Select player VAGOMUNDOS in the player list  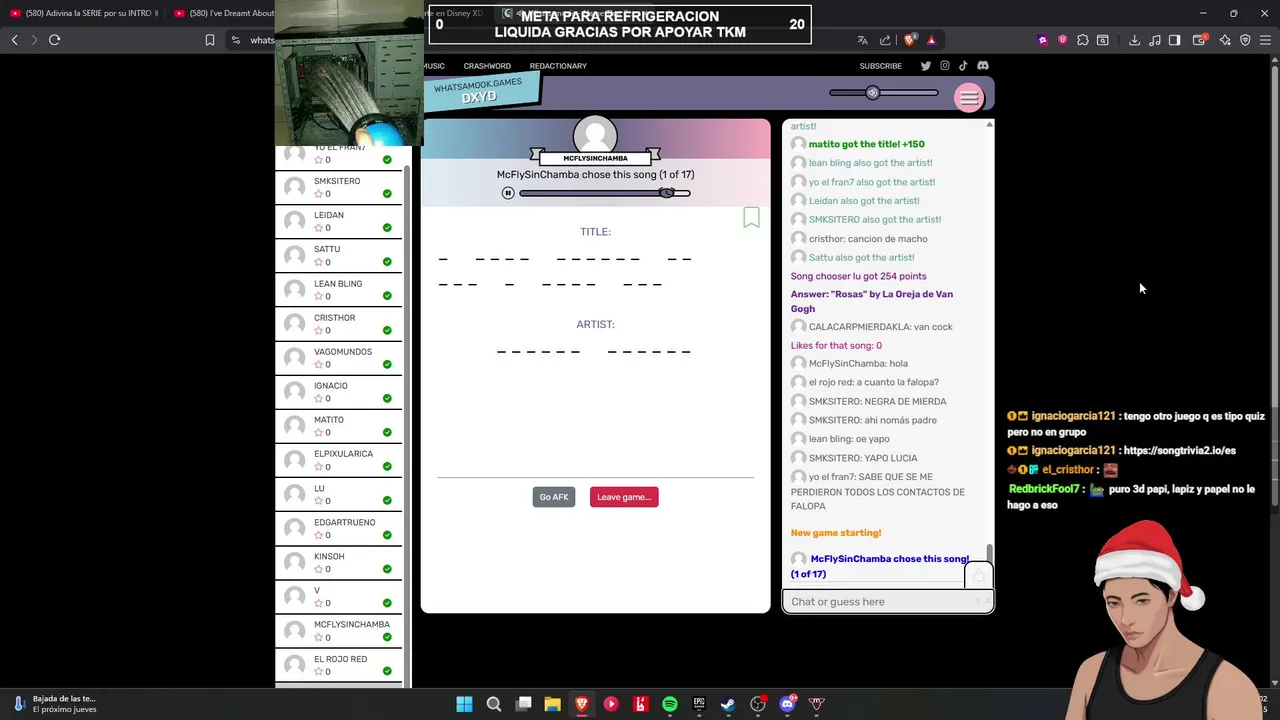(x=339, y=358)
